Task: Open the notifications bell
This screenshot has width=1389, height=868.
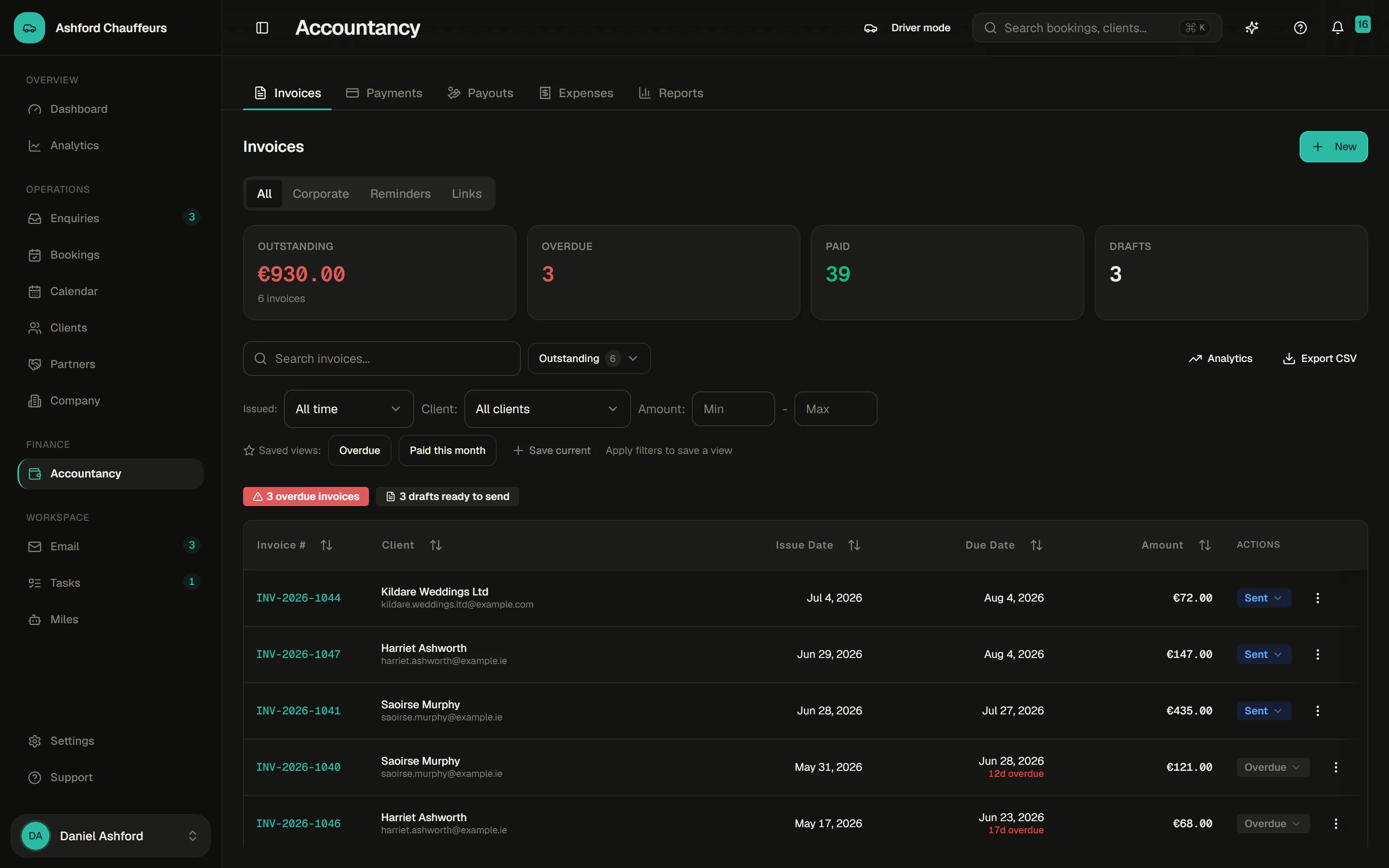Action: coord(1337,27)
